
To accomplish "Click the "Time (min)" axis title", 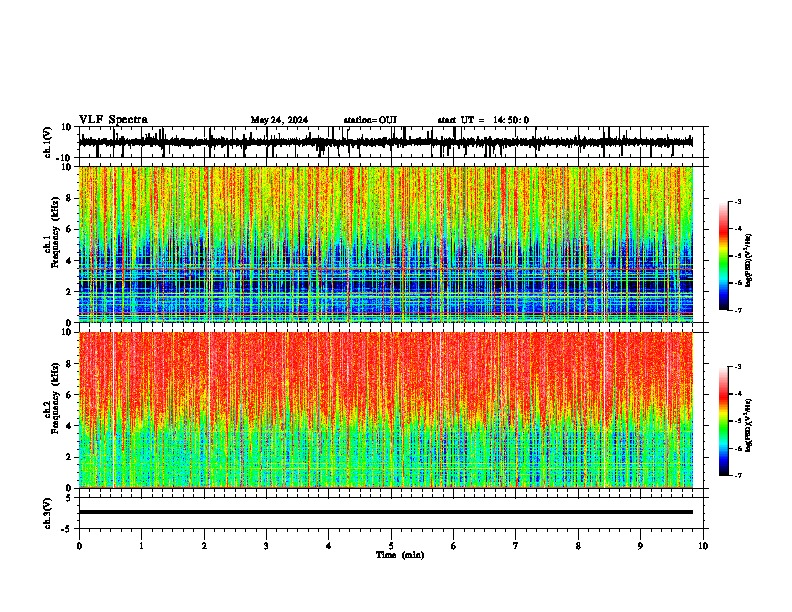I will (400, 555).
